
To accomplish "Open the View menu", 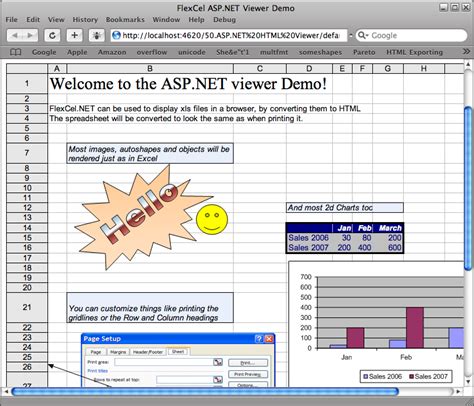I will (x=56, y=20).
